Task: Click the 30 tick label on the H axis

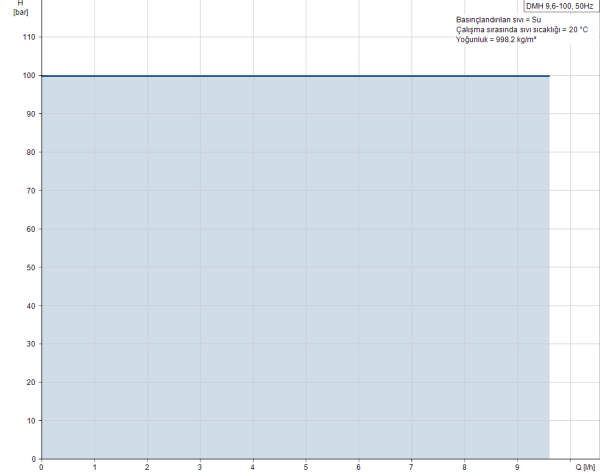Action: pos(31,344)
